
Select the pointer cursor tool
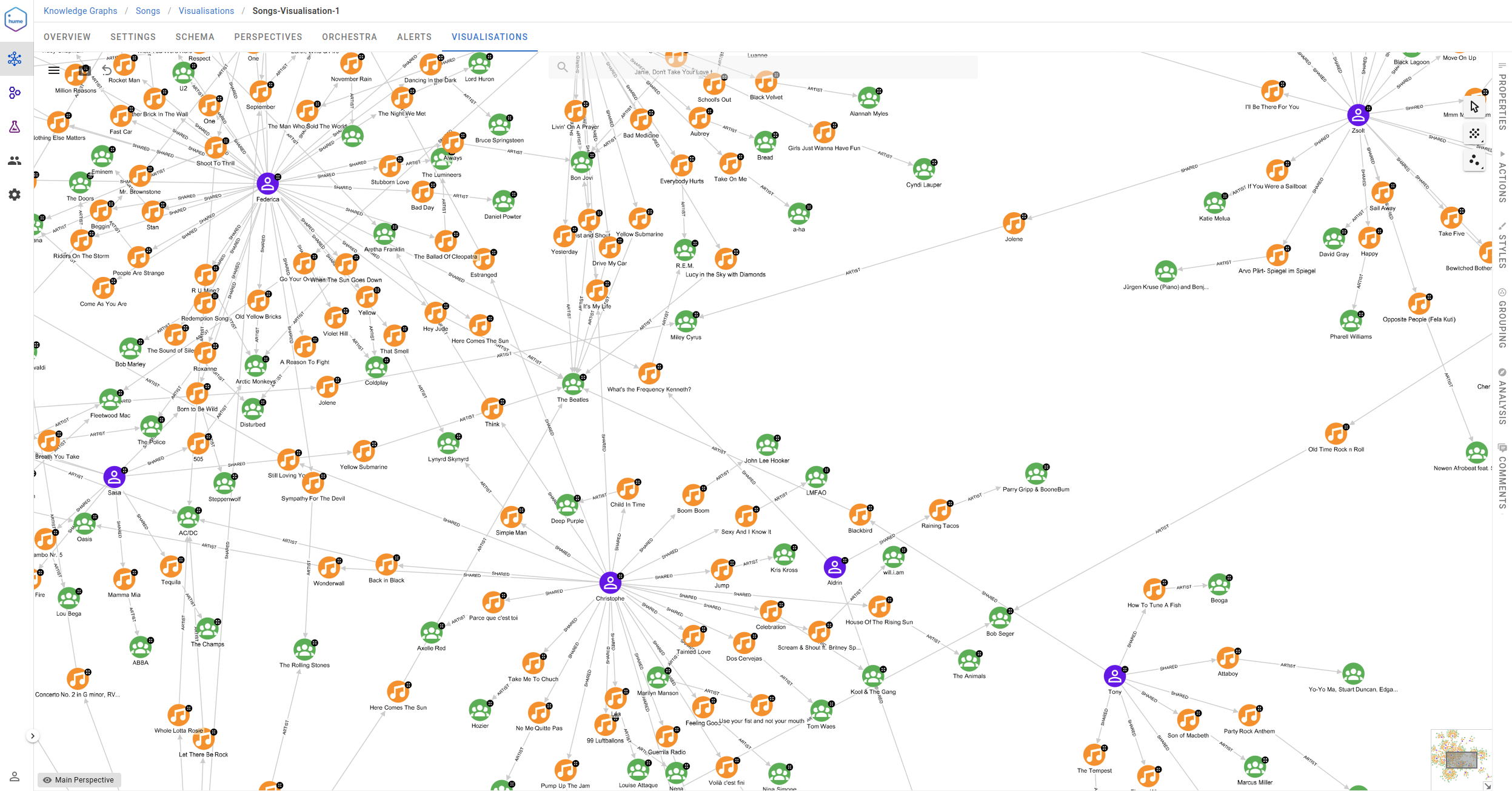pyautogui.click(x=1474, y=107)
